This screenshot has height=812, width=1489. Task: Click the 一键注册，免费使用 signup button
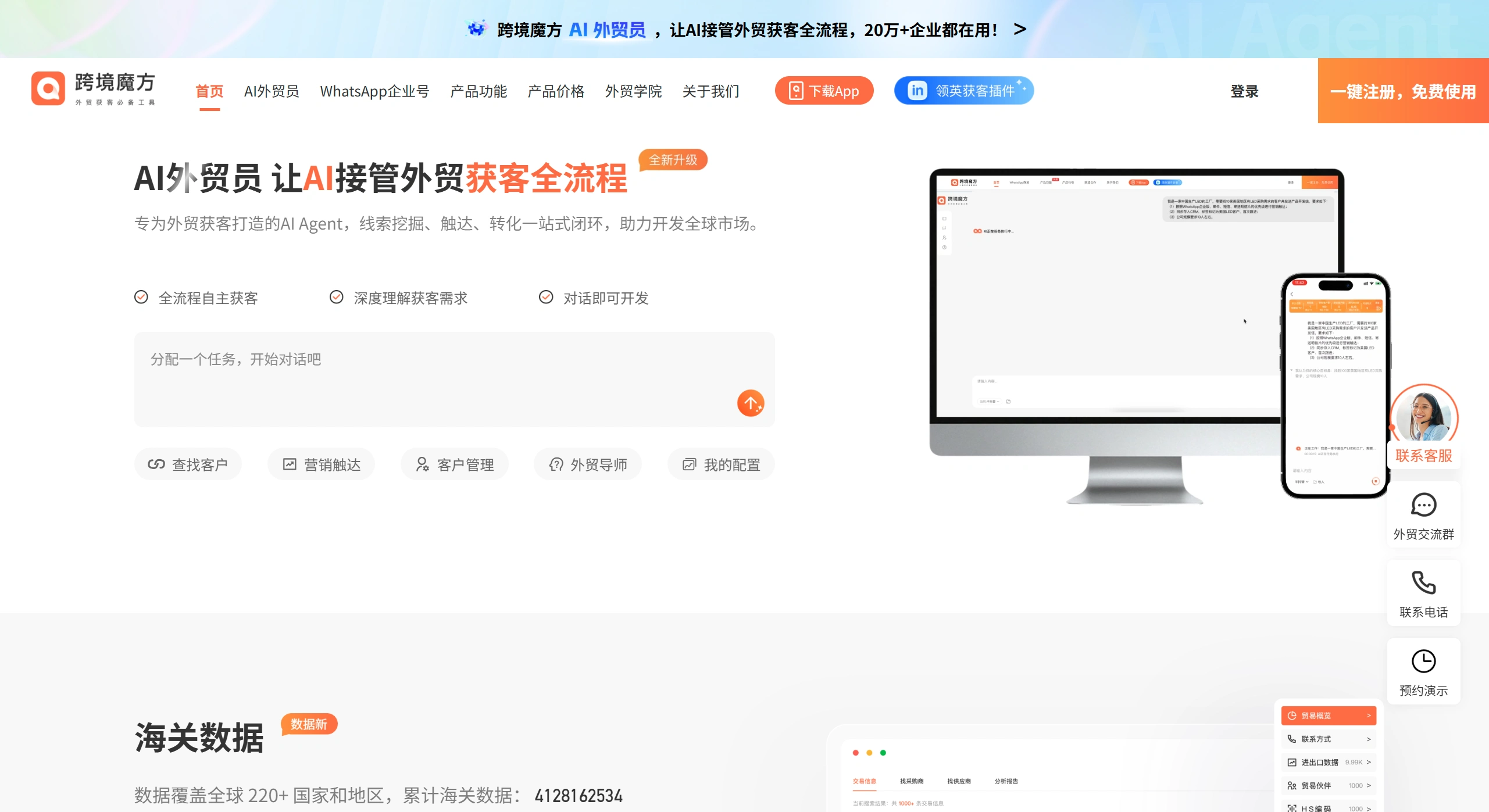pyautogui.click(x=1403, y=91)
